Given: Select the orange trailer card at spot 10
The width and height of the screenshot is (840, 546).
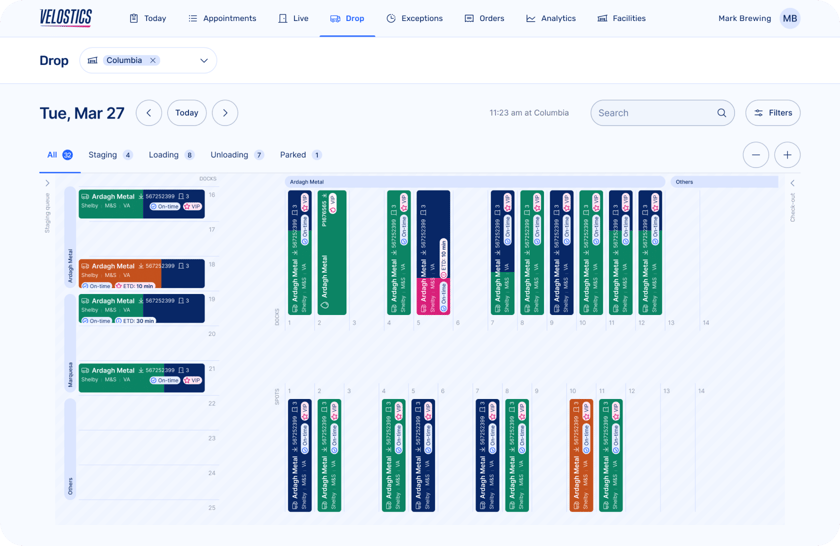Looking at the screenshot, I should (581, 455).
